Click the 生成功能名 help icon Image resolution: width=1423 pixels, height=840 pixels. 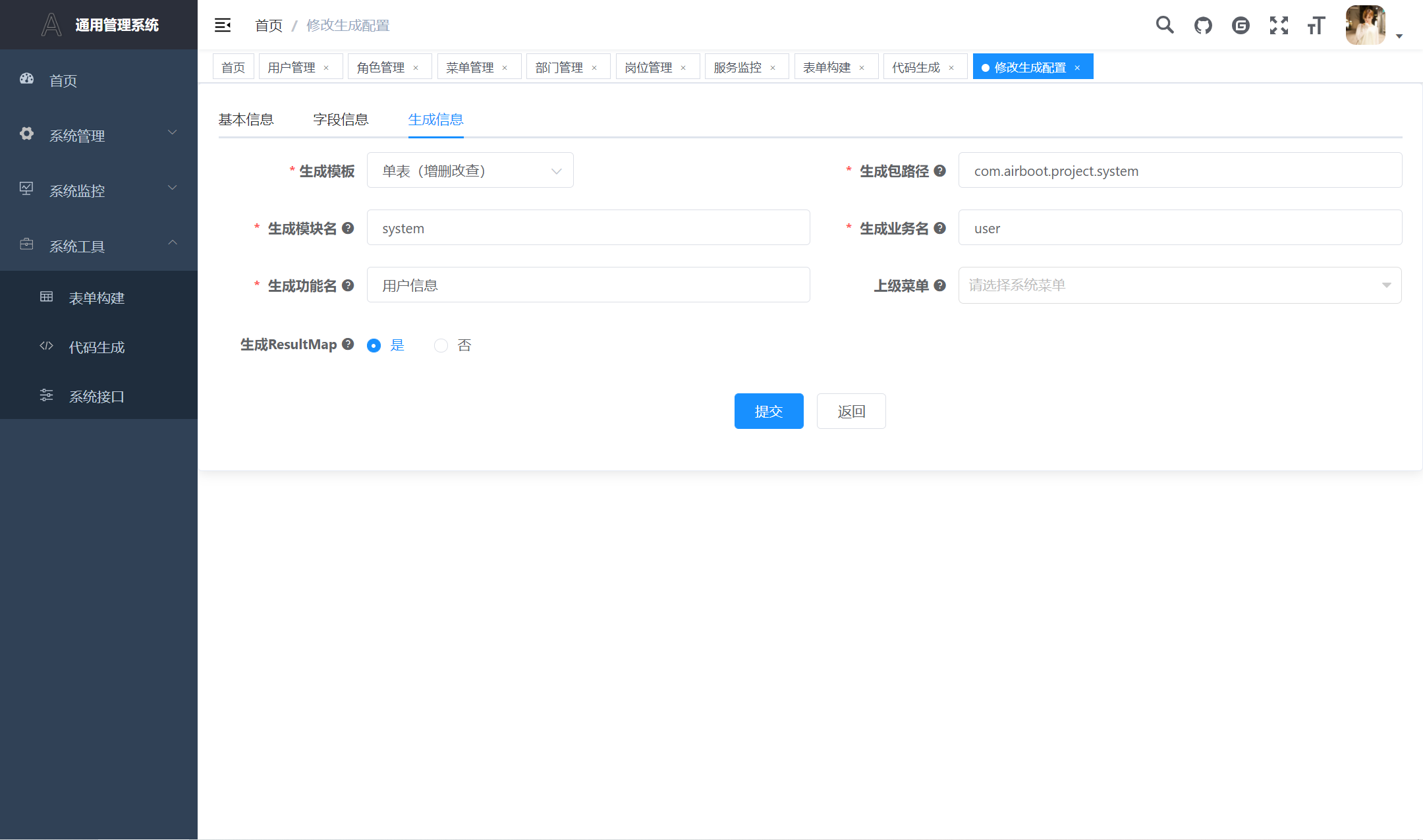click(348, 285)
